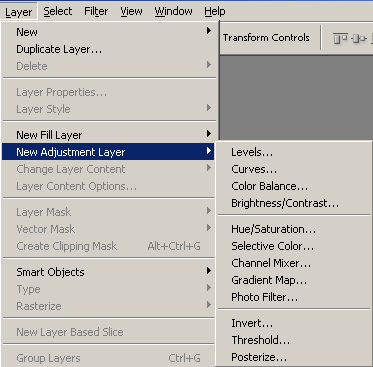Screen dimensions: 373x367
Task: Open the New submenu arrow
Action: point(209,31)
